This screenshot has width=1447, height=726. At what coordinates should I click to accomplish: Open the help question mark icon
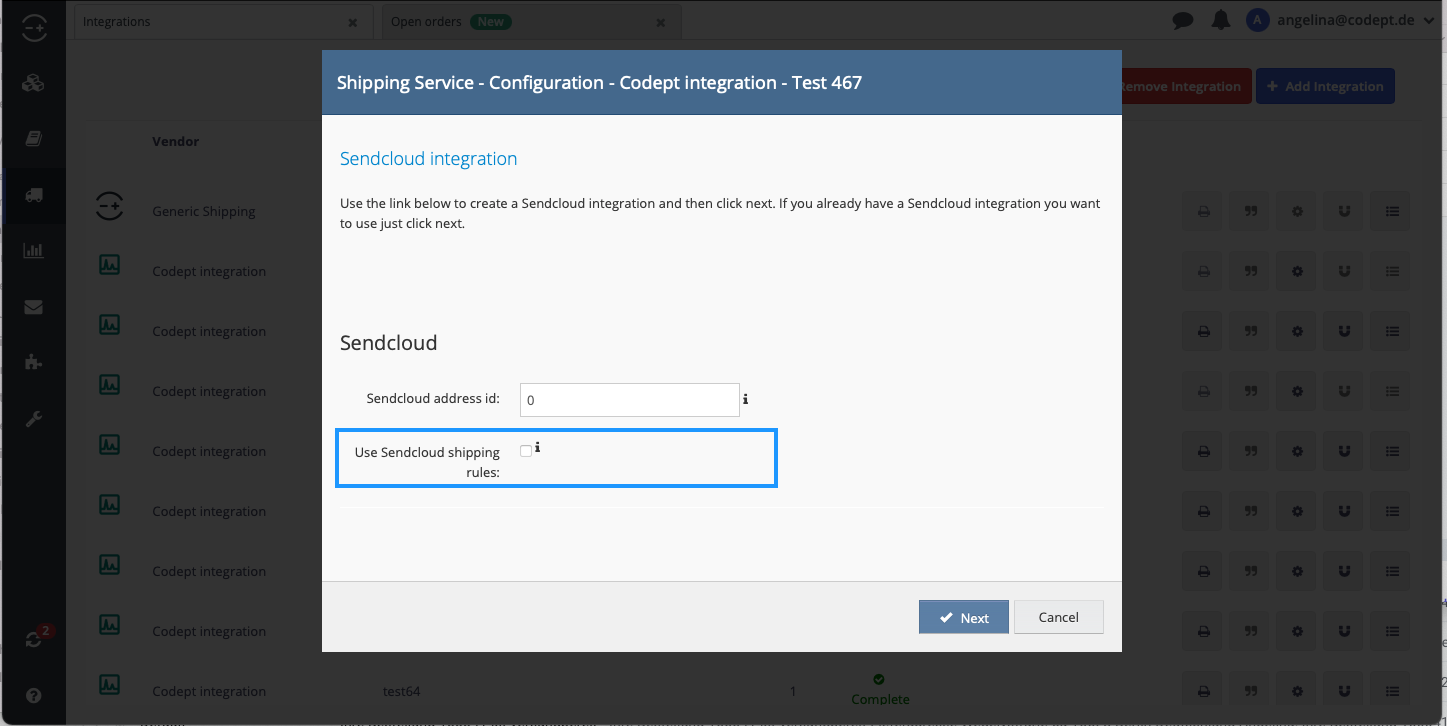click(33, 695)
